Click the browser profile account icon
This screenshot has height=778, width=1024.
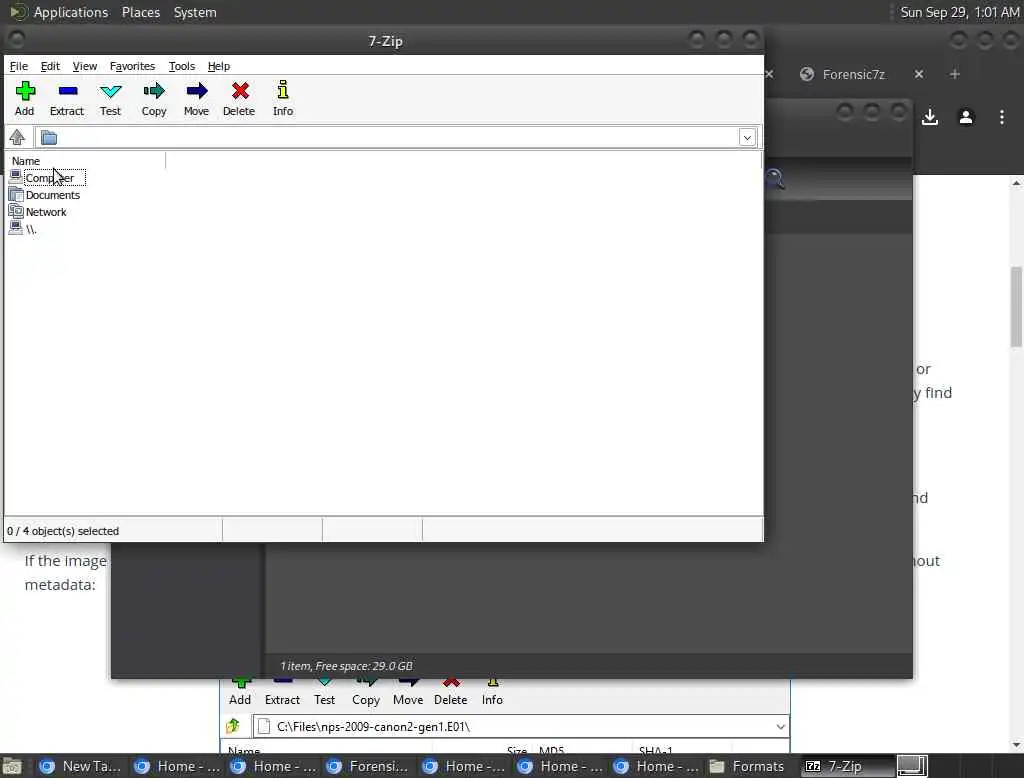point(966,117)
